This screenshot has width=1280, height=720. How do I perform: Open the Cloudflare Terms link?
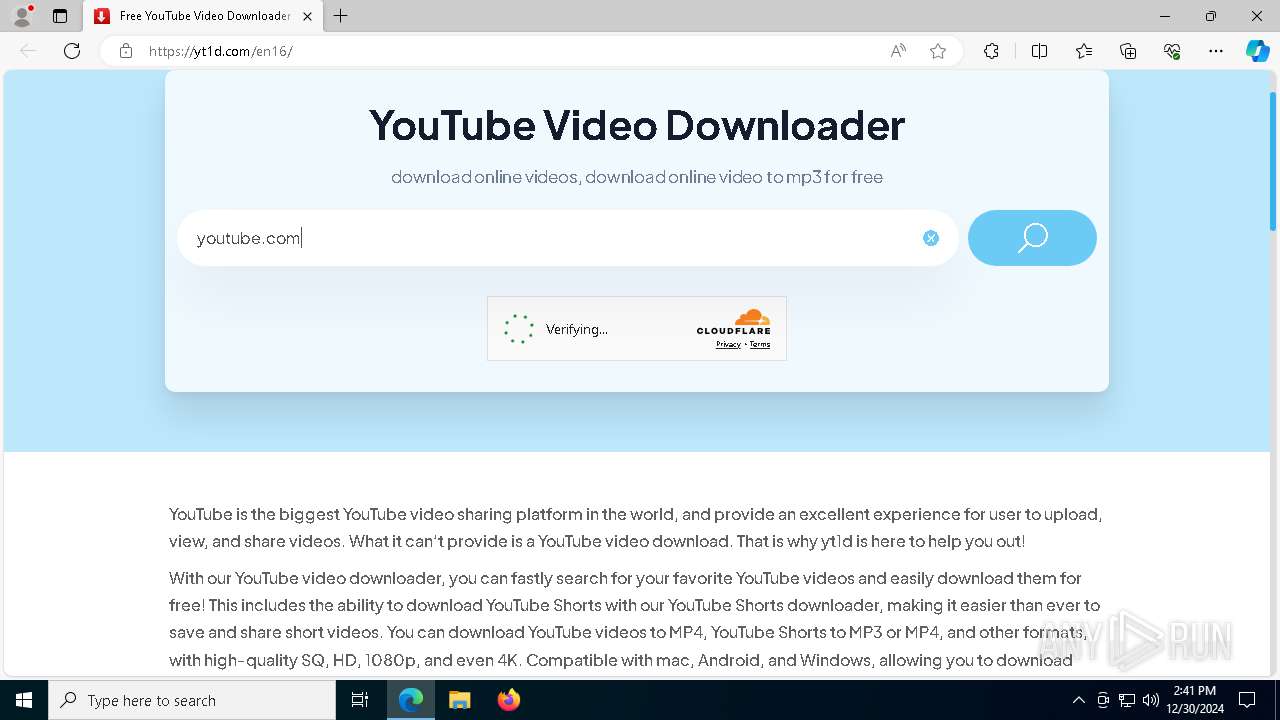[760, 344]
